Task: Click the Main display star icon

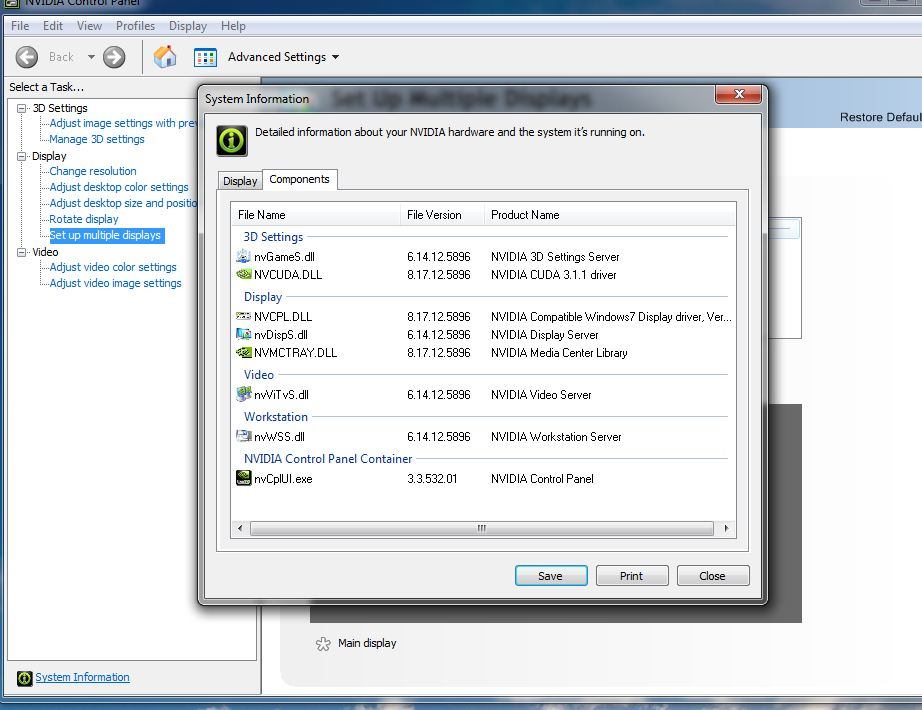Action: click(x=323, y=644)
